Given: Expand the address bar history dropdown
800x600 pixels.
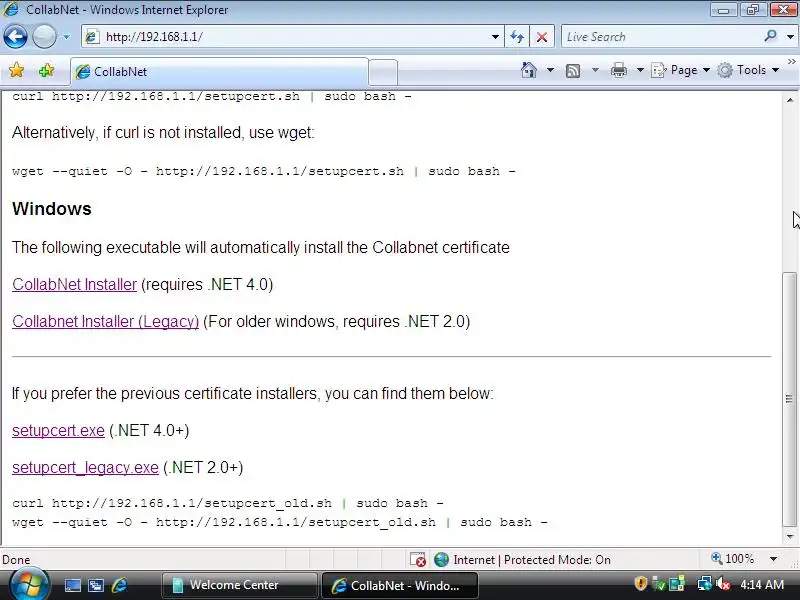Looking at the screenshot, I should pos(495,37).
